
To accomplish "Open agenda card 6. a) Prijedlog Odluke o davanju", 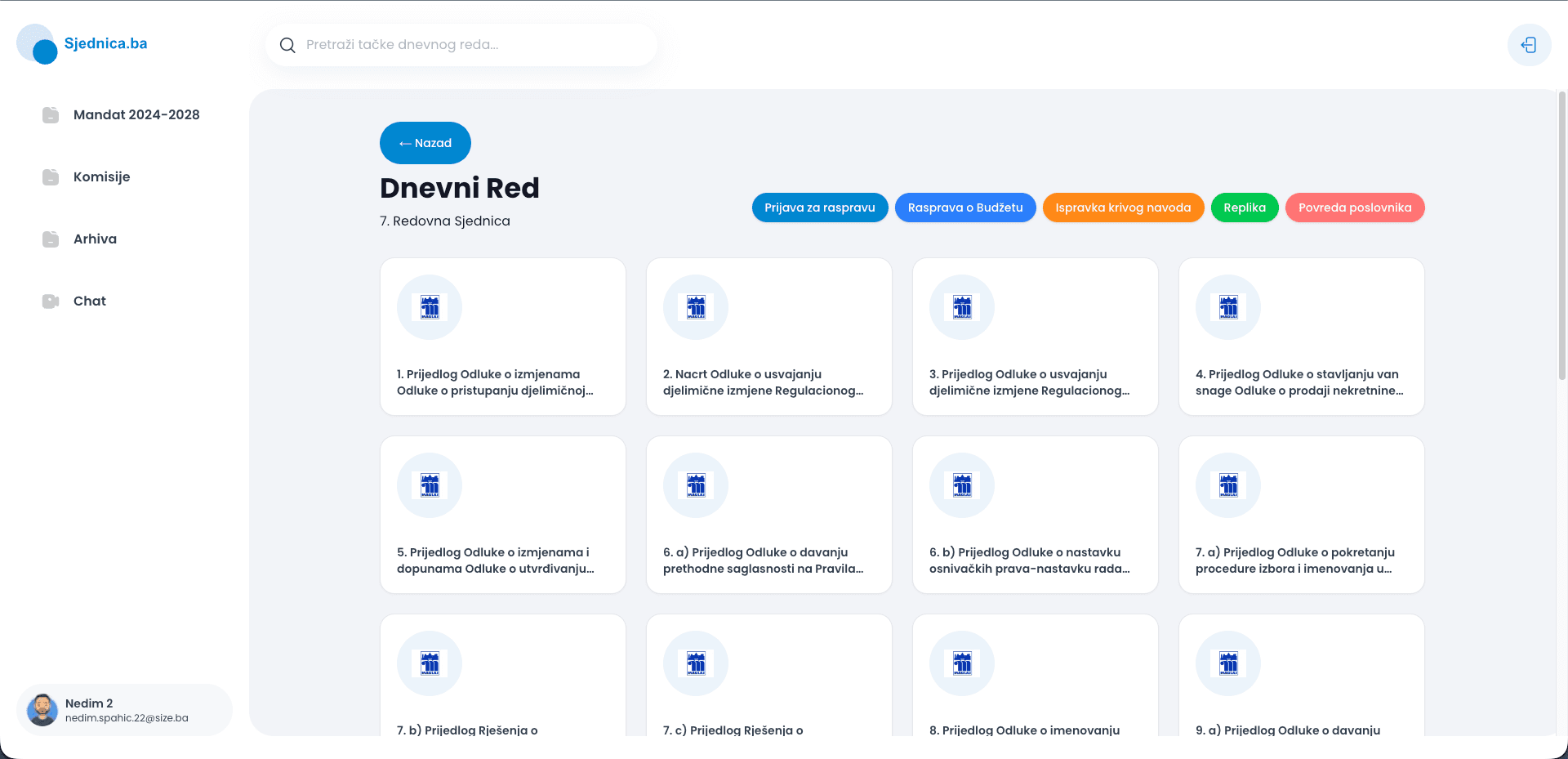I will pos(768,515).
